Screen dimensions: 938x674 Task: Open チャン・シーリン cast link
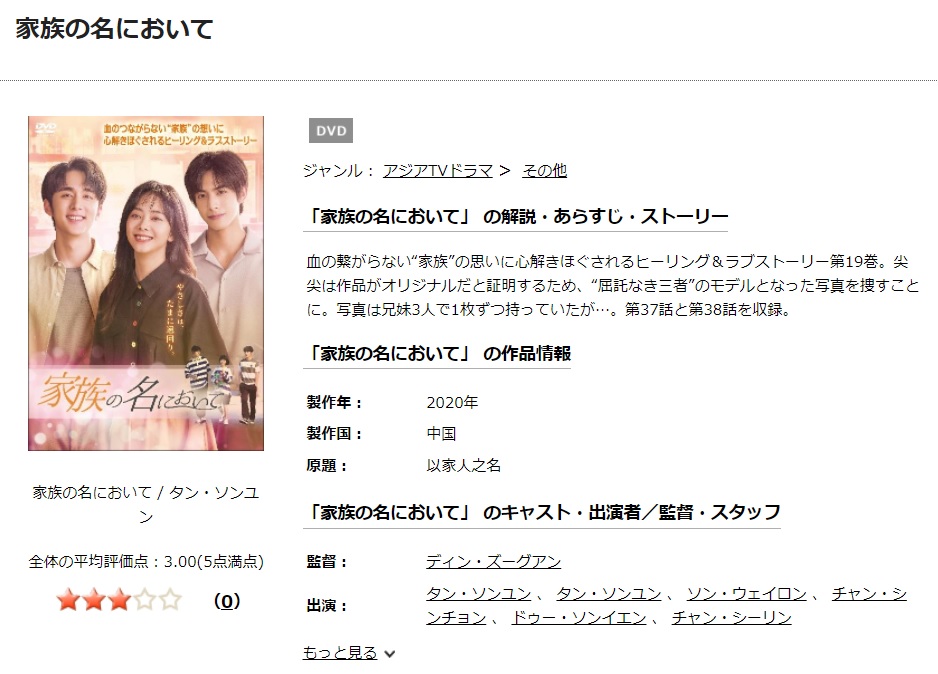pos(732,618)
